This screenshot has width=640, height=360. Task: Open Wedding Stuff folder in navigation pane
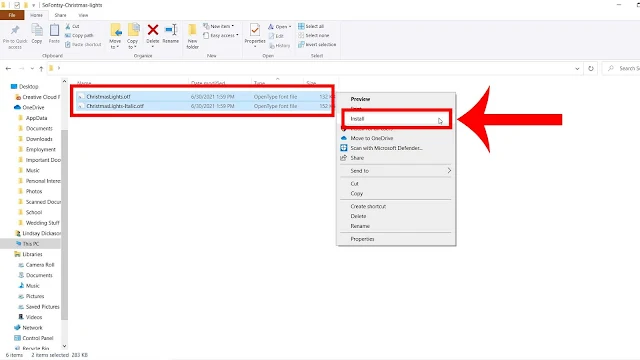39,223
